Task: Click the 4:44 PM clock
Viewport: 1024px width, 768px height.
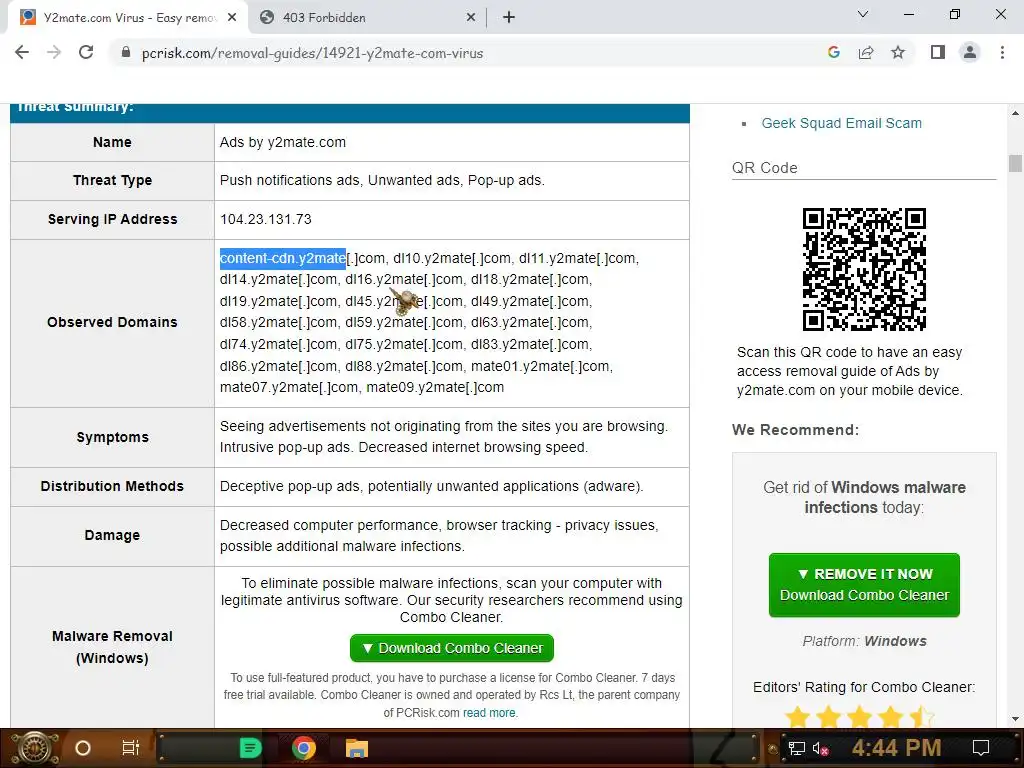Action: coord(896,748)
